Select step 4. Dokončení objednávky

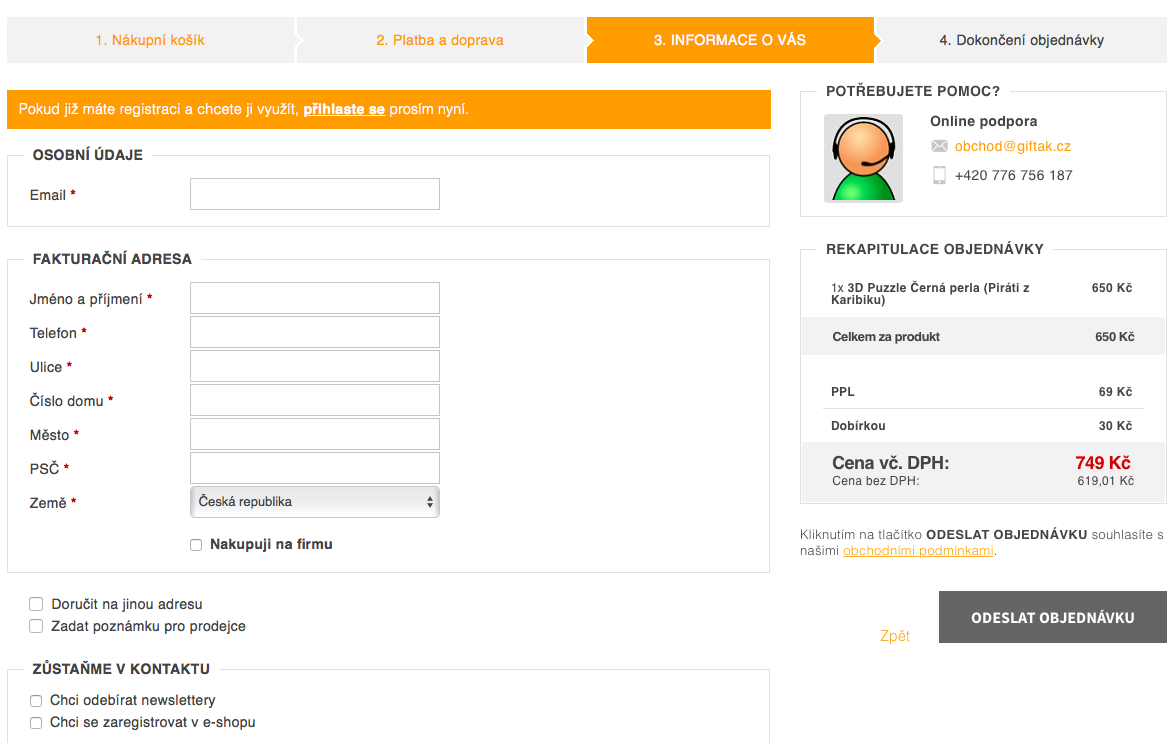coord(1021,40)
